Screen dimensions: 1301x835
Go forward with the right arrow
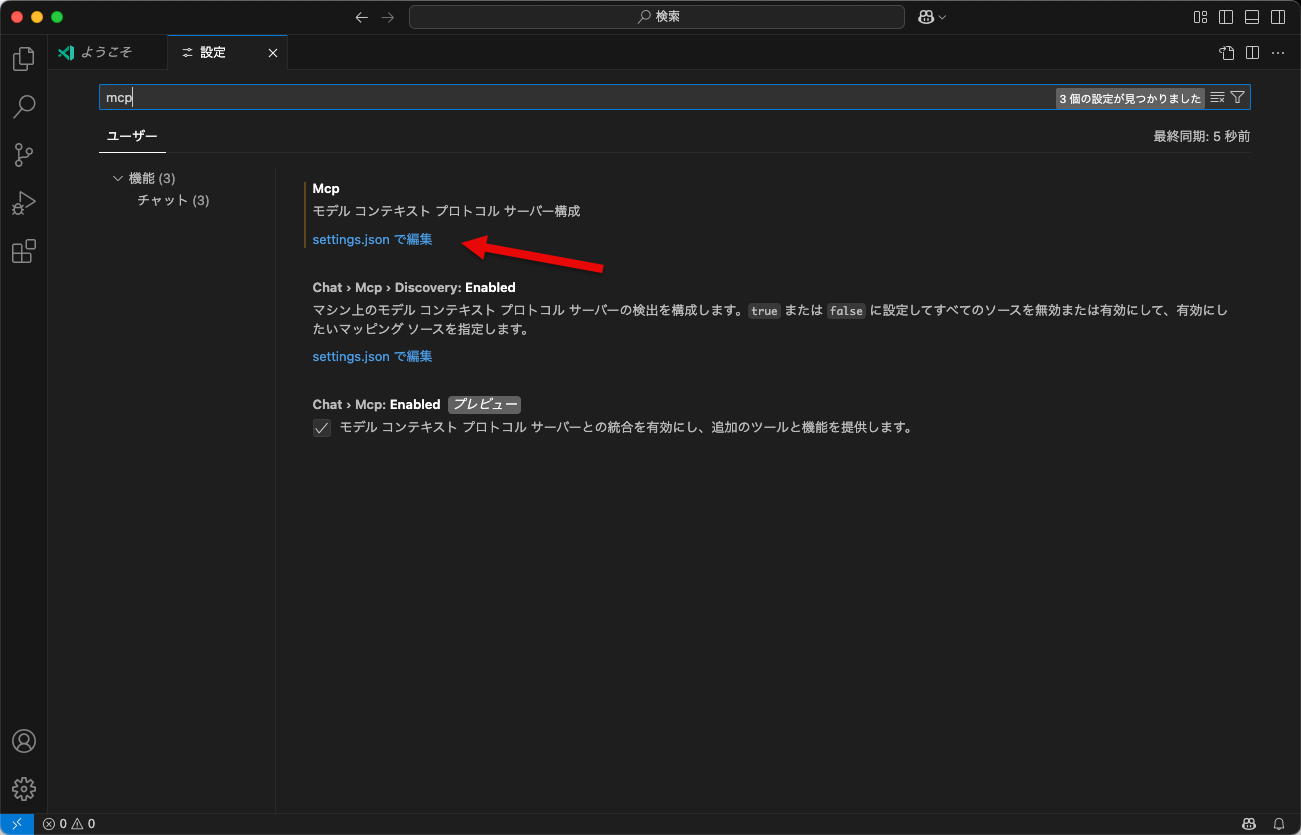pyautogui.click(x=388, y=17)
